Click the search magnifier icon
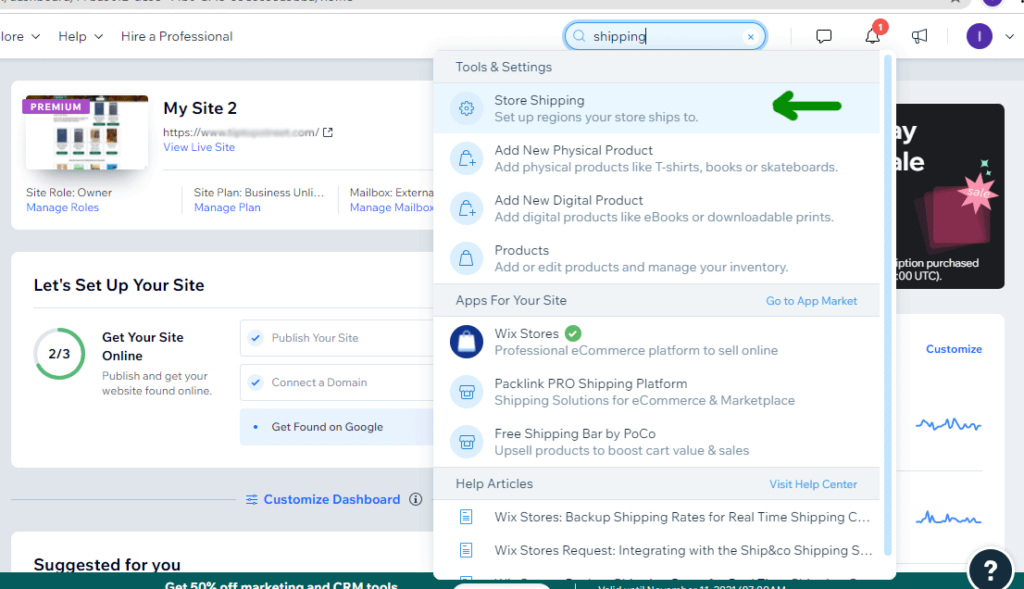The height and width of the screenshot is (589, 1024). pos(579,36)
